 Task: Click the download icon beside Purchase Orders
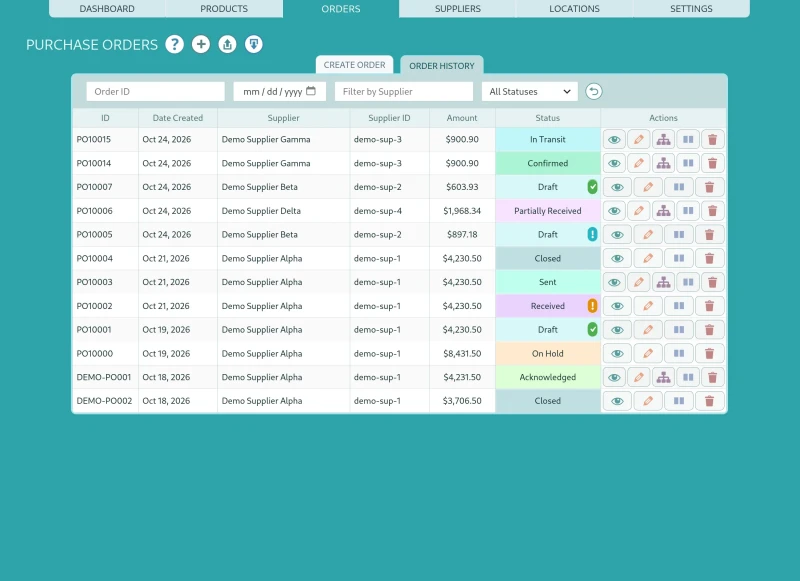tap(254, 44)
